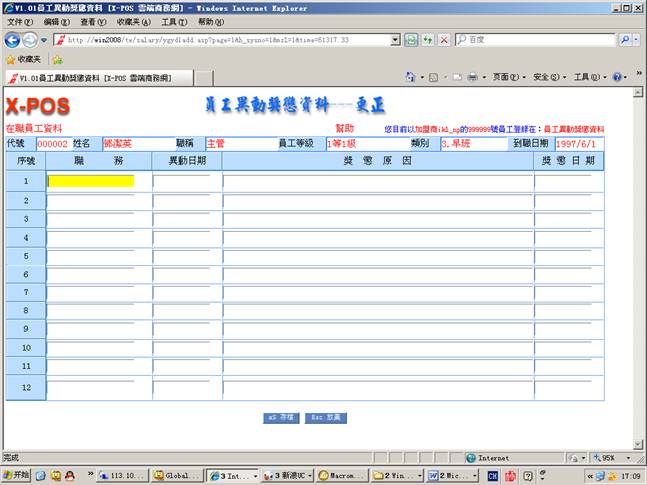The width and height of the screenshot is (647, 485).
Task: Open the address bar URL dropdown
Action: click(x=394, y=40)
